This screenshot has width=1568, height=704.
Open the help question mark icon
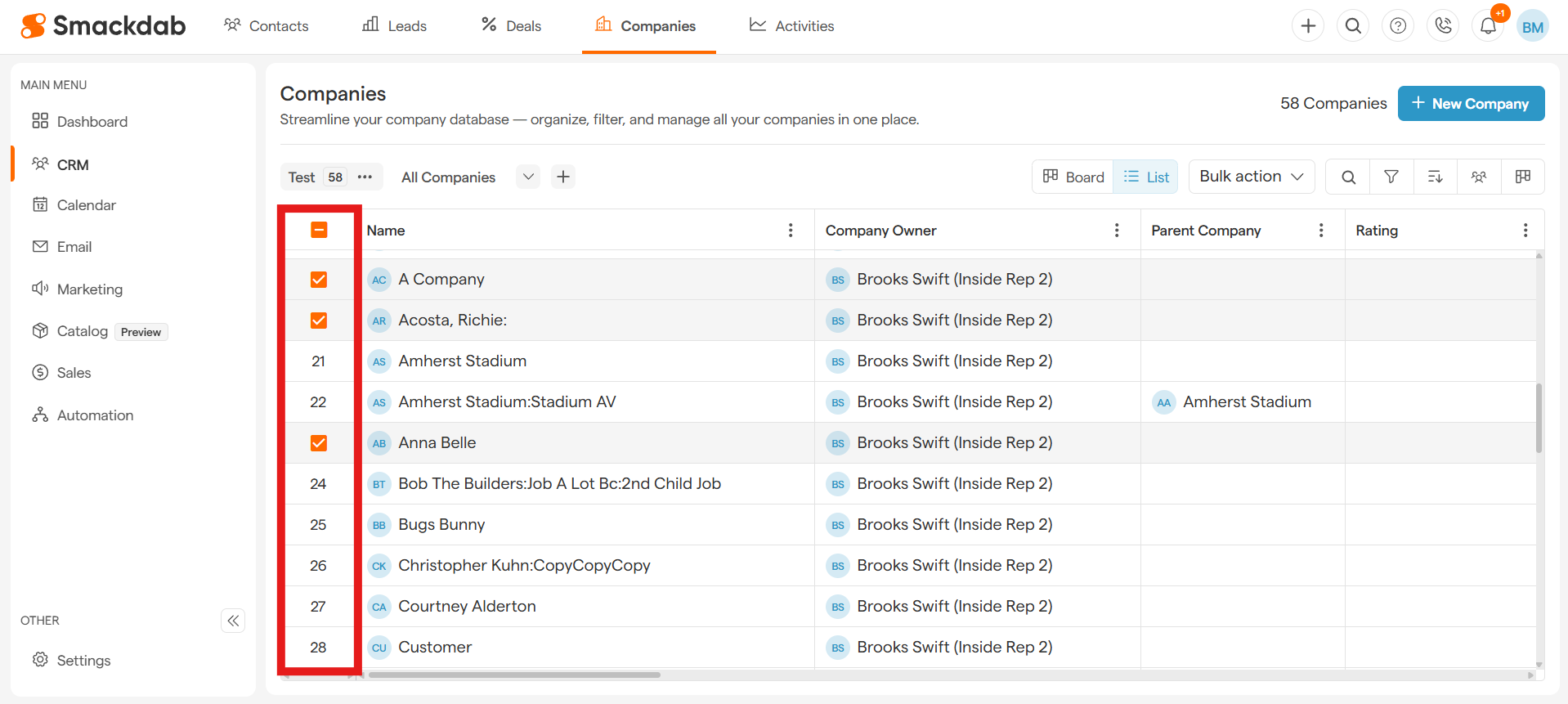tap(1398, 26)
